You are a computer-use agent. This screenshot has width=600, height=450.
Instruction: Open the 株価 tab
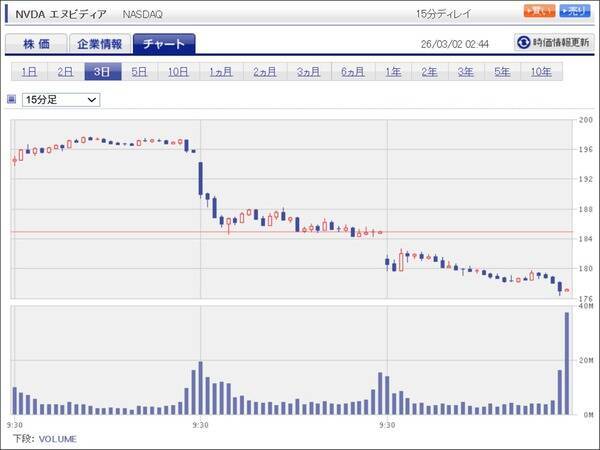point(36,44)
